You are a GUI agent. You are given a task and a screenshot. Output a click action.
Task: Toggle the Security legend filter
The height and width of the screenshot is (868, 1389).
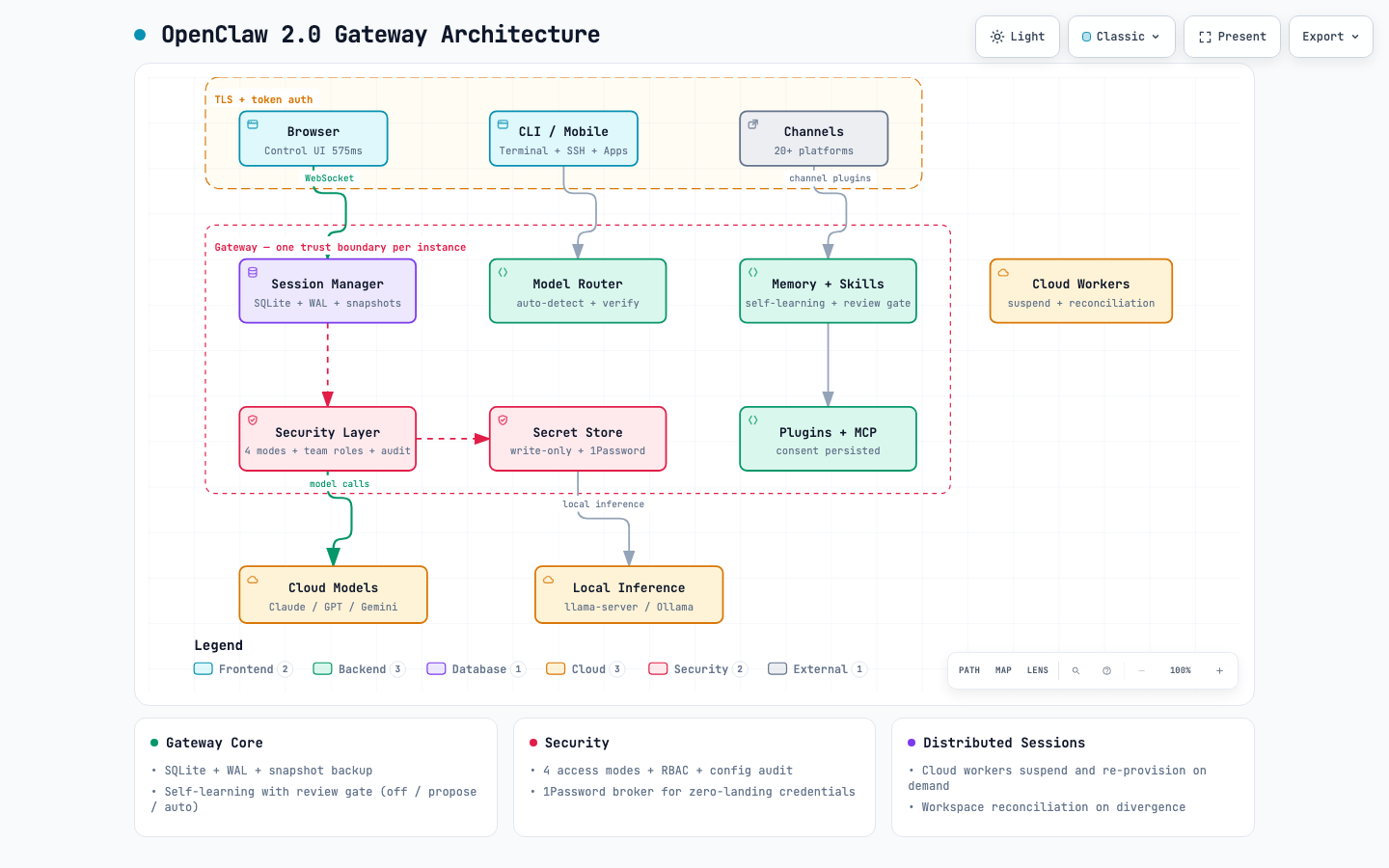point(698,669)
